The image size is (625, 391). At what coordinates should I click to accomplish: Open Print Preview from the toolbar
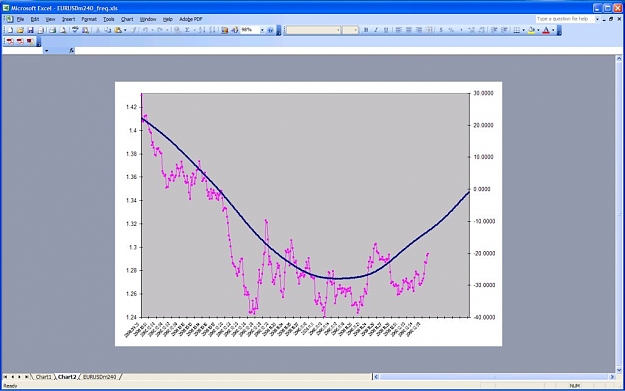pyautogui.click(x=63, y=30)
